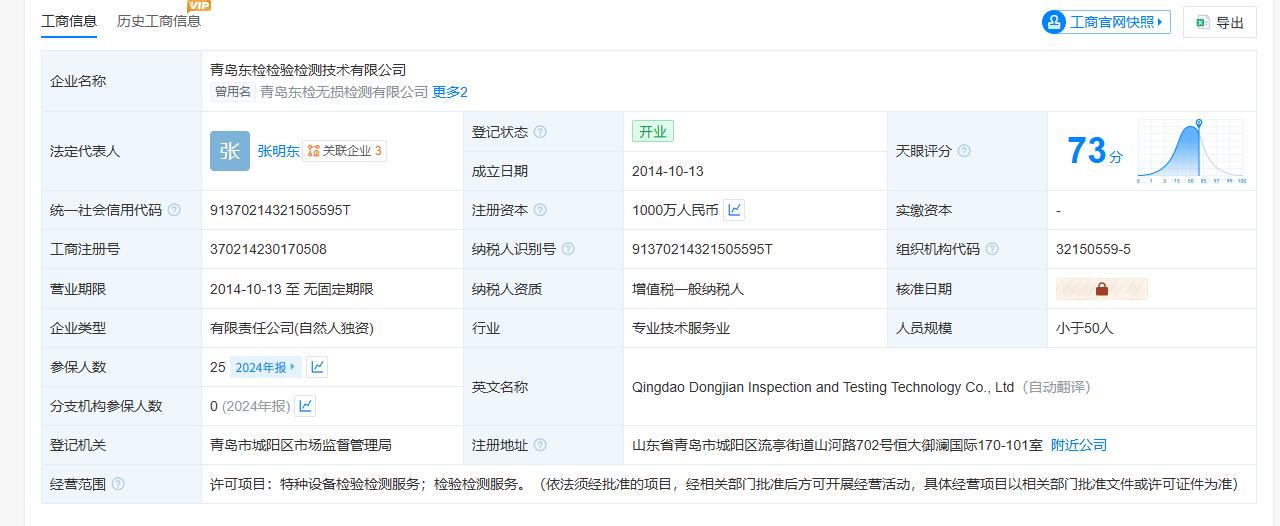This screenshot has width=1280, height=526.
Task: Click help icon beside 统一社会信用代码
Action: tap(174, 210)
